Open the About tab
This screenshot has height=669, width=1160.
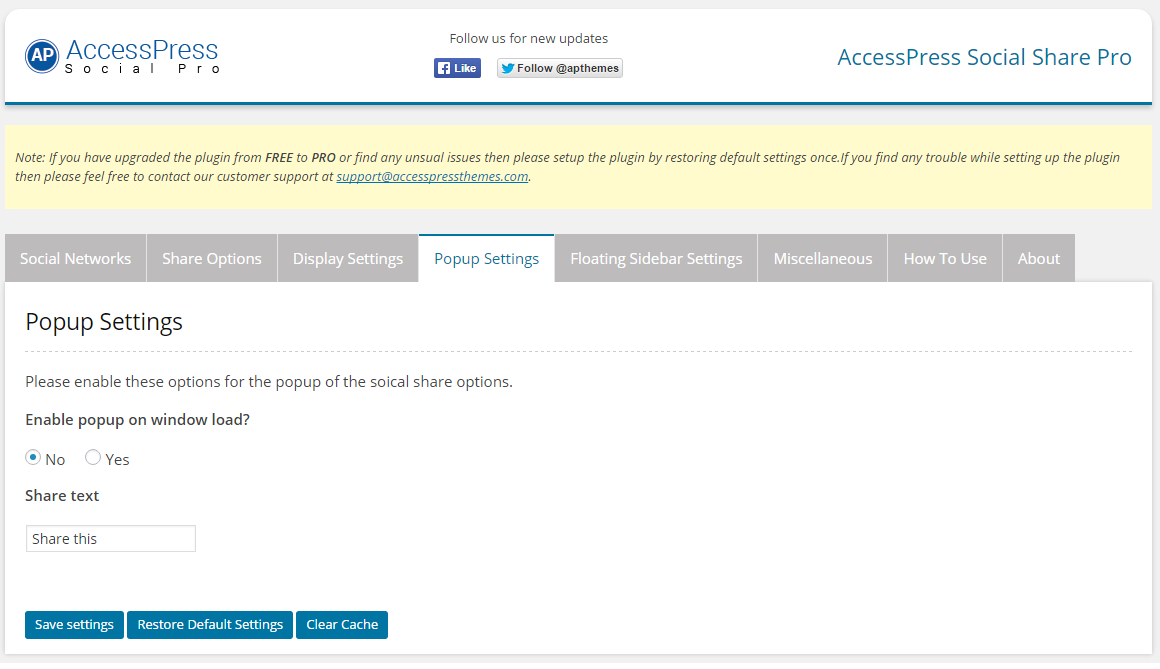[x=1039, y=258]
